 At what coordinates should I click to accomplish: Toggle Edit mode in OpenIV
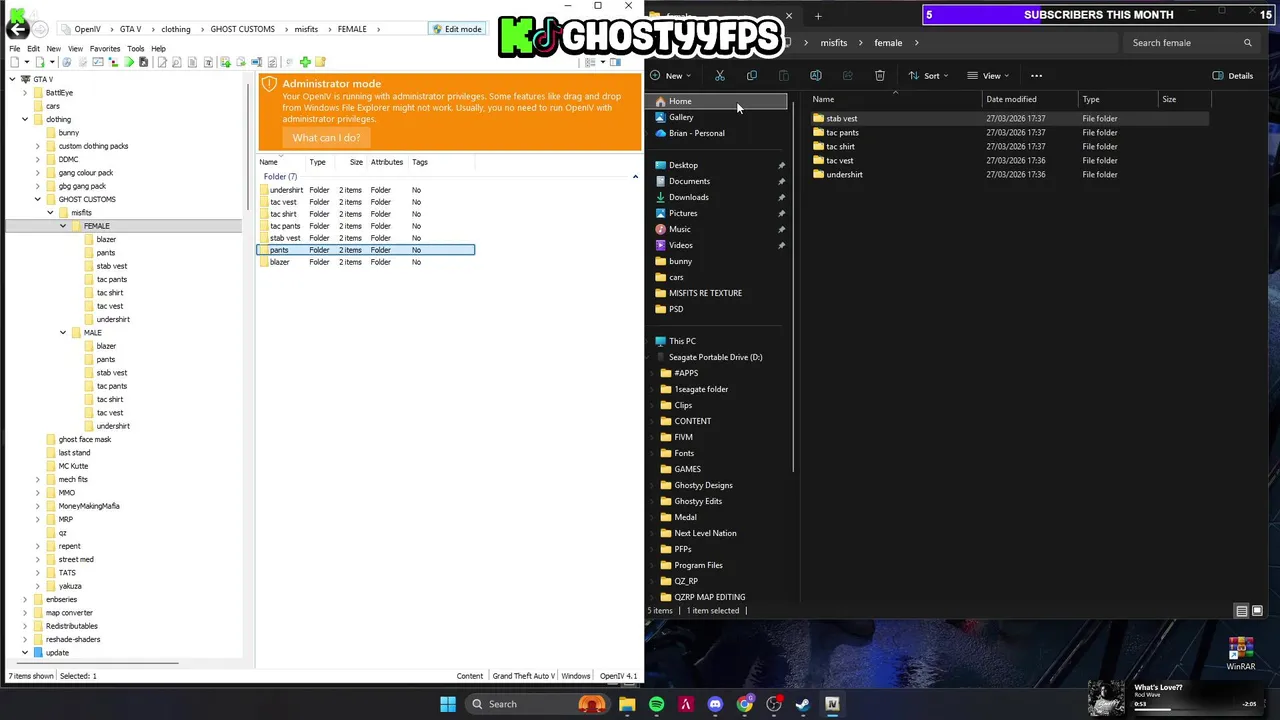tap(456, 29)
